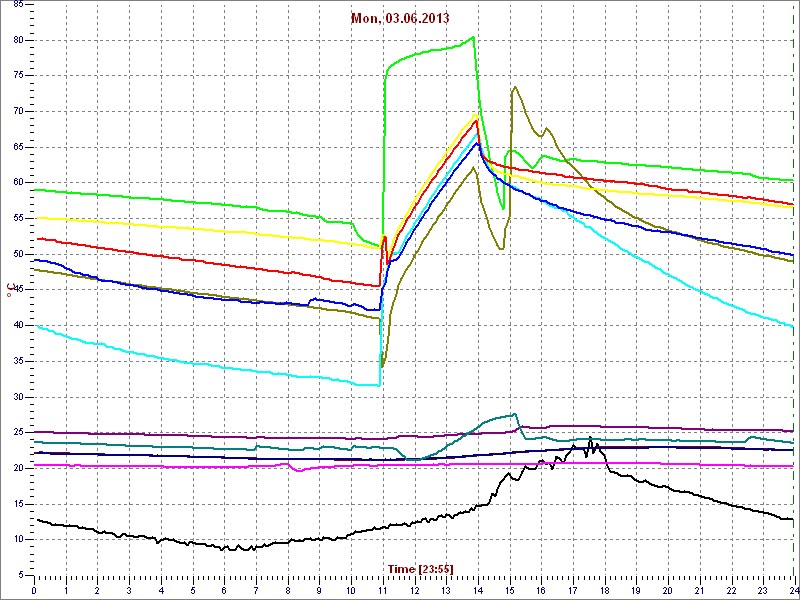This screenshot has width=800, height=600.
Task: Pick the hour "3" label on time axis
Action: [x=129, y=590]
